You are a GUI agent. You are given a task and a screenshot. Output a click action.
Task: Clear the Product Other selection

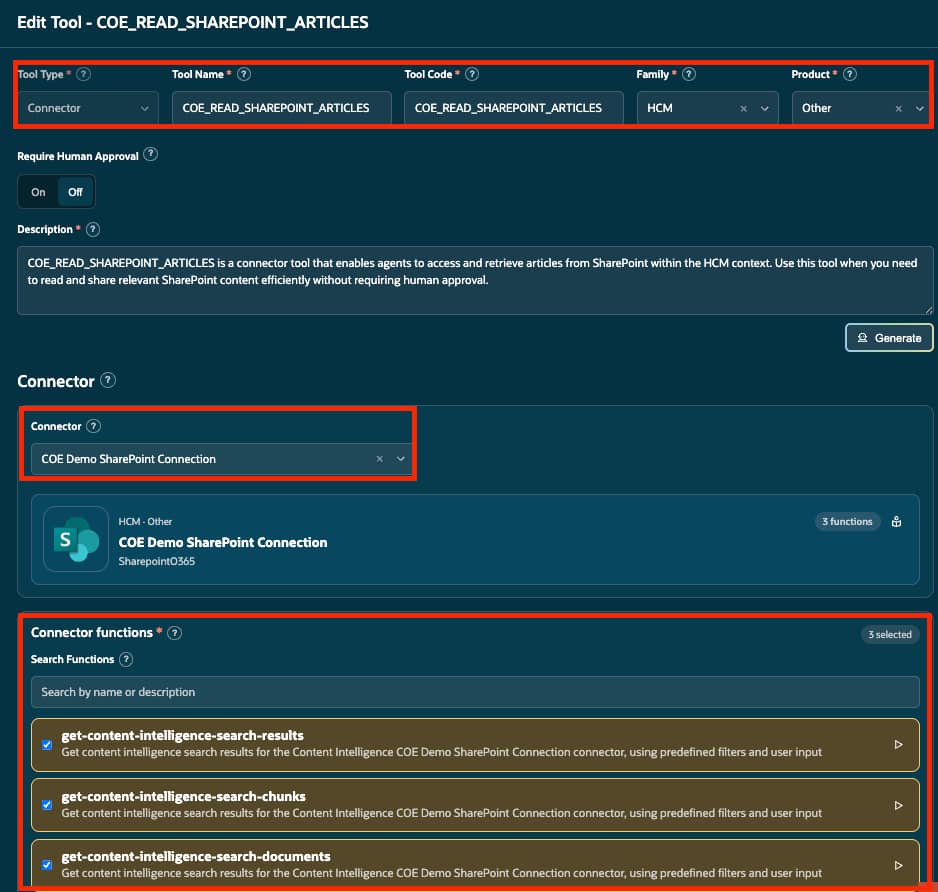tap(899, 108)
